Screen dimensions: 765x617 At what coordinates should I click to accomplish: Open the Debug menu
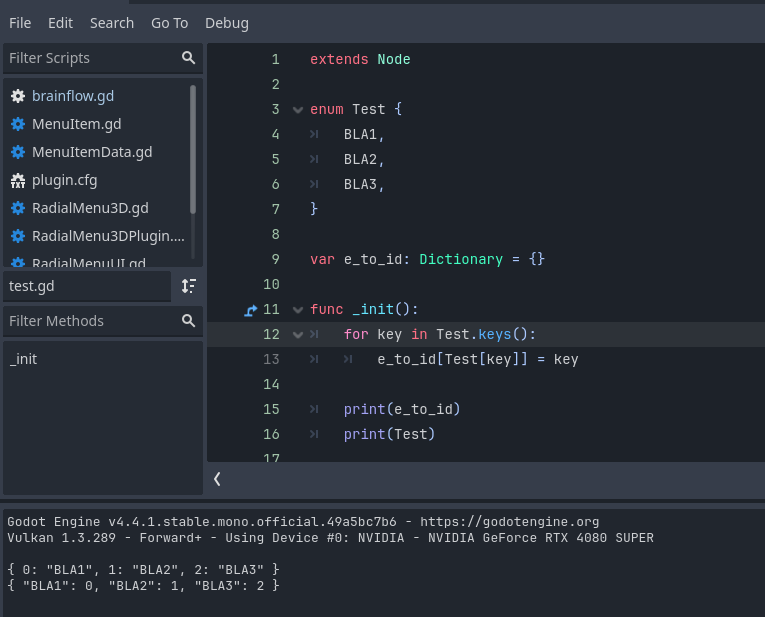(227, 22)
